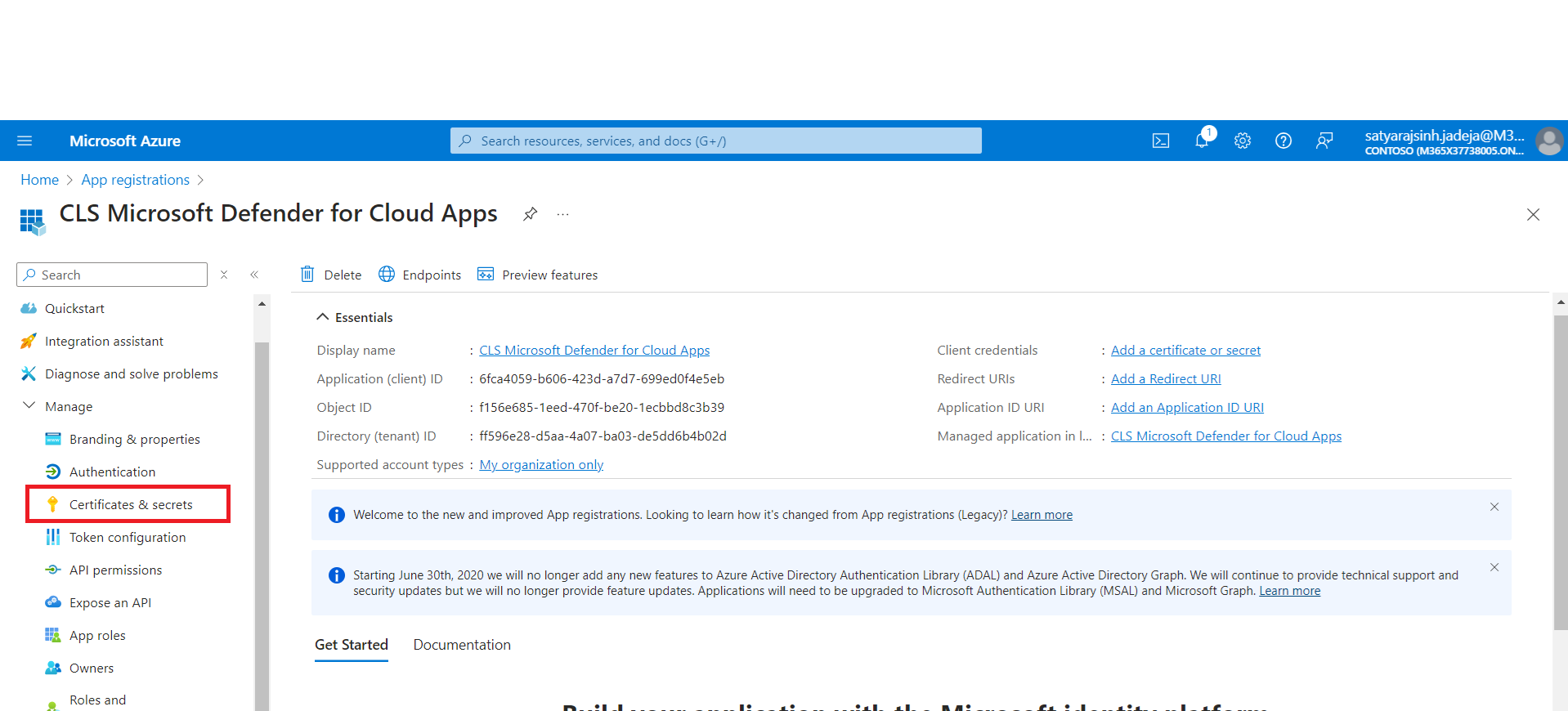Click Add an Application ID URI

pos(1187,407)
